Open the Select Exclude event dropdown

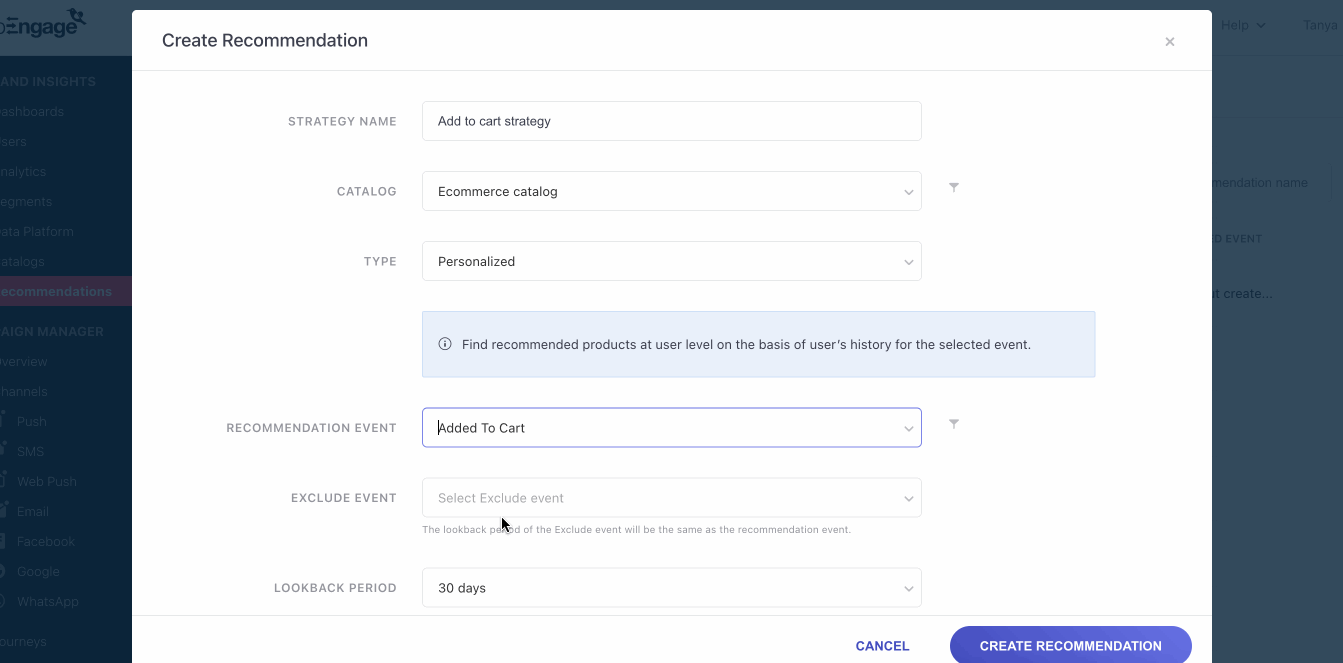671,498
